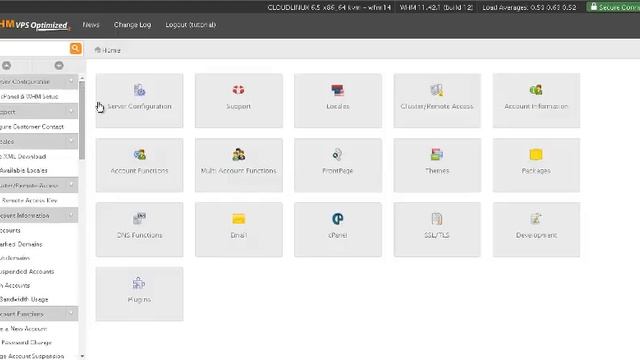Collapse Account Functions sidebar section
Viewport: 640px width, 360px height.
pyautogui.click(x=71, y=314)
